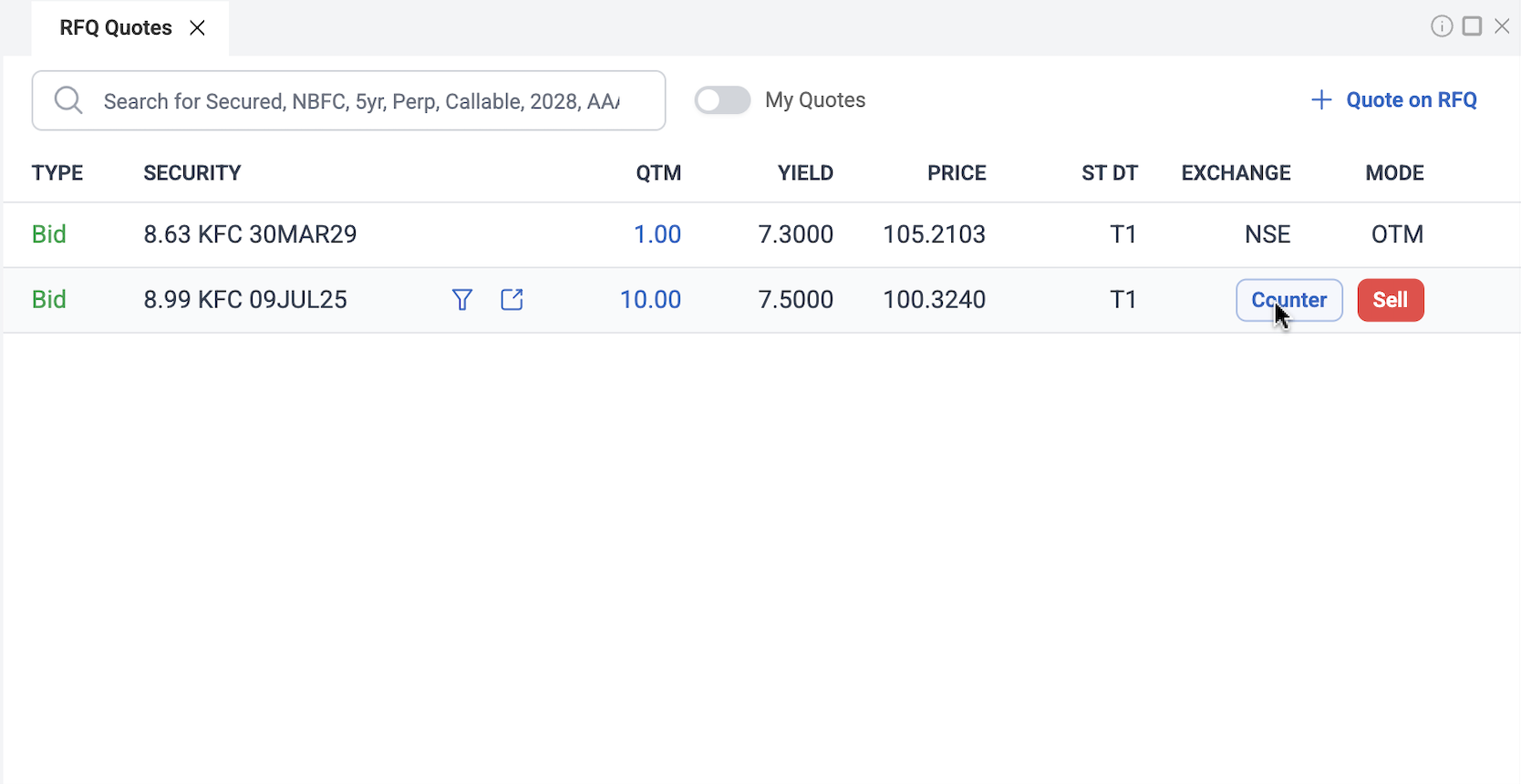The width and height of the screenshot is (1521, 784).
Task: Sort by the PRICE column header
Action: point(957,173)
